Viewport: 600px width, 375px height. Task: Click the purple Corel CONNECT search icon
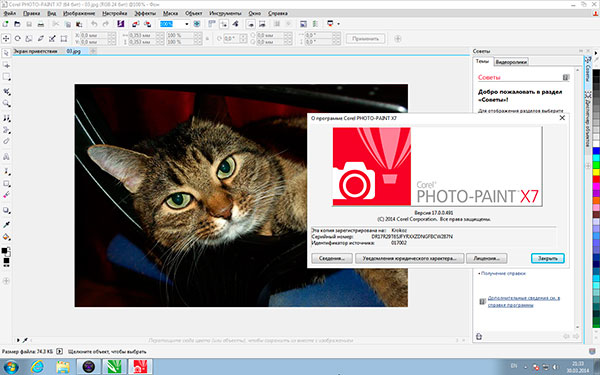pyautogui.click(x=121, y=24)
